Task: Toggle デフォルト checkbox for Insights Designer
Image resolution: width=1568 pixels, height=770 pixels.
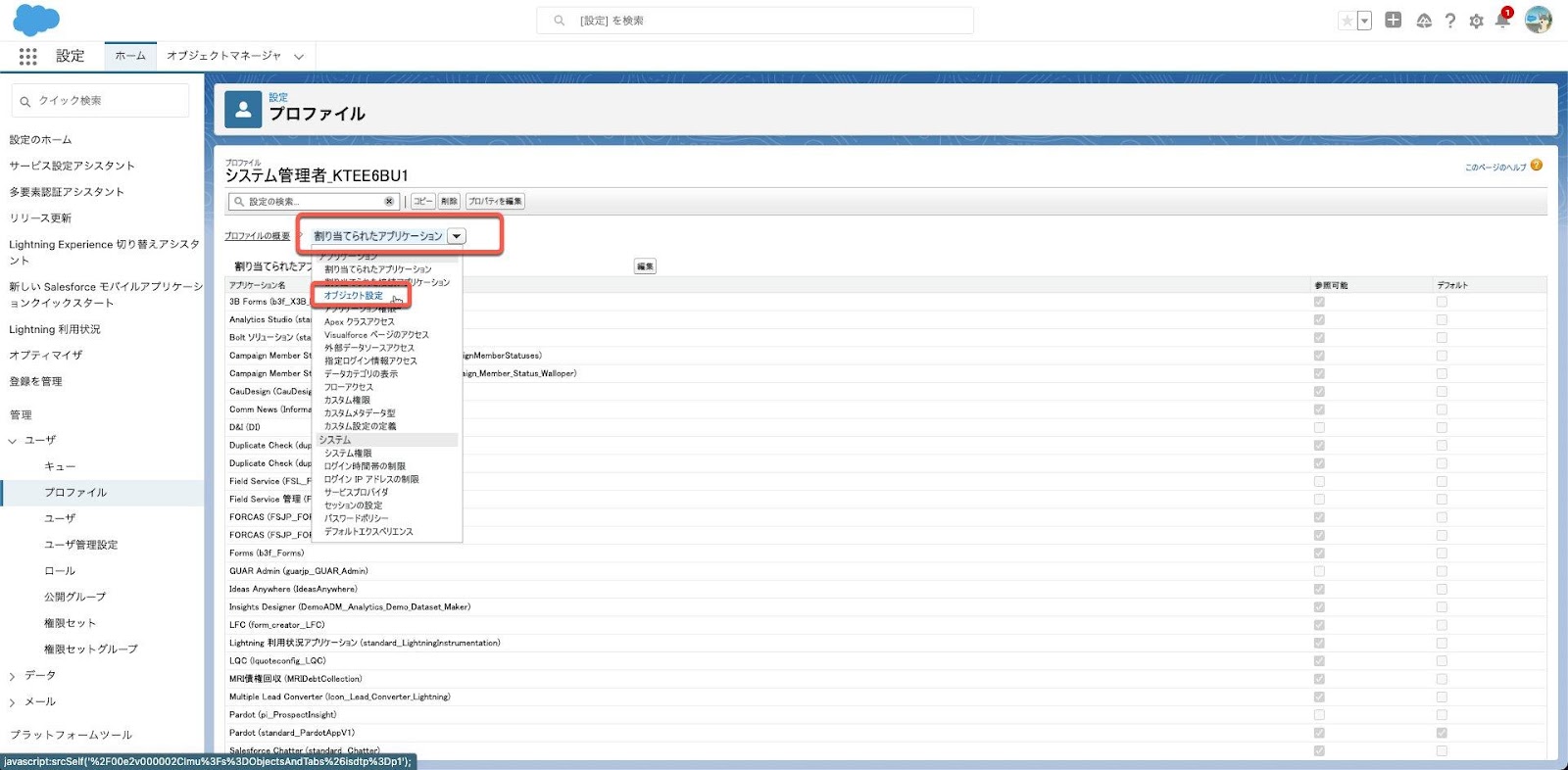Action: (1442, 607)
